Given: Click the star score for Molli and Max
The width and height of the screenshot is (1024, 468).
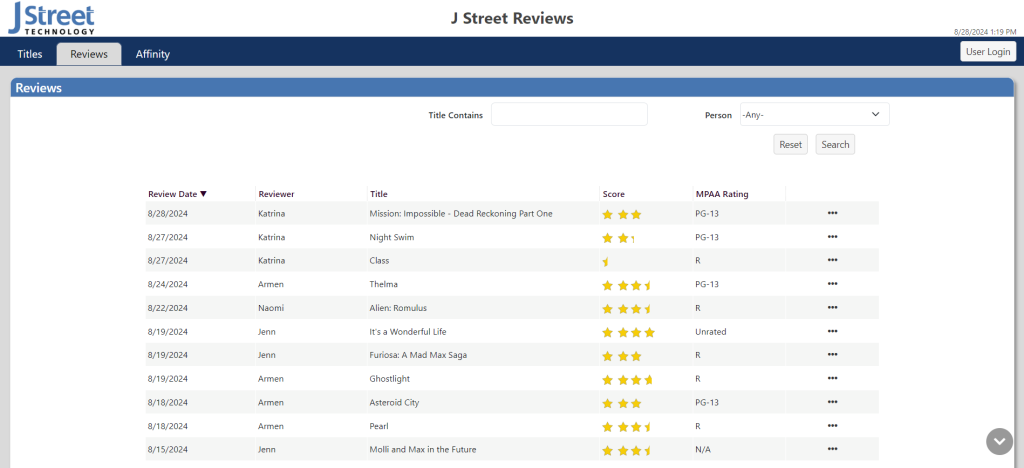Looking at the screenshot, I should 627,450.
